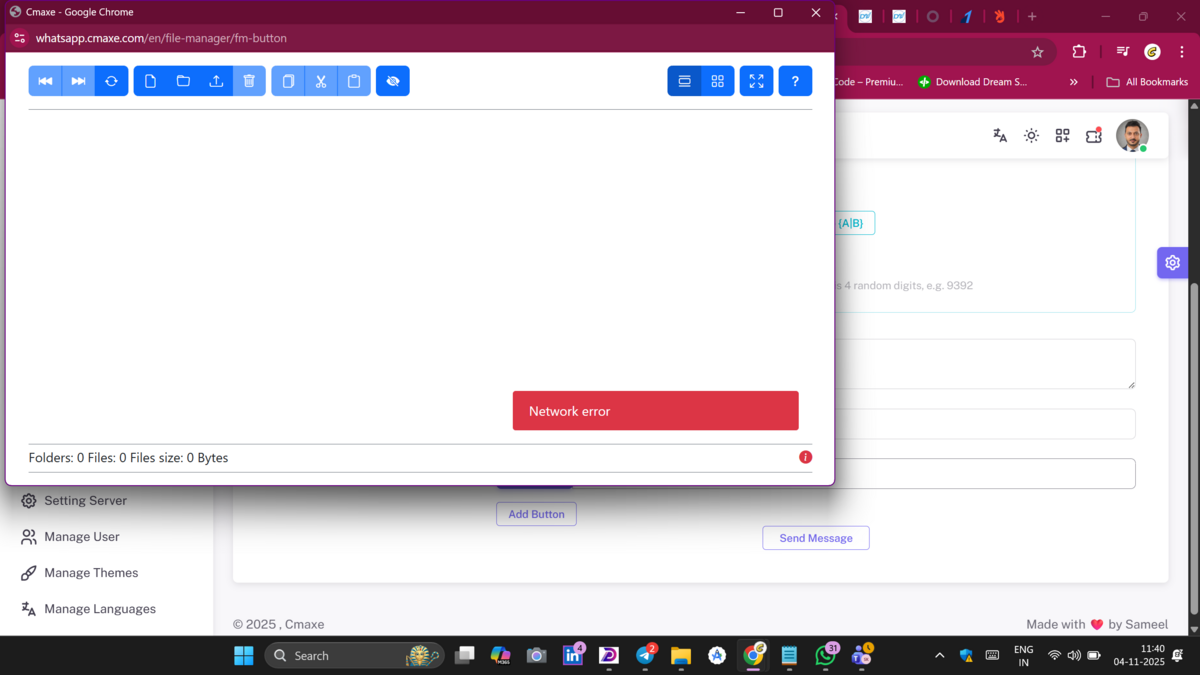Click the new folder icon
The height and width of the screenshot is (675, 1200).
point(183,81)
